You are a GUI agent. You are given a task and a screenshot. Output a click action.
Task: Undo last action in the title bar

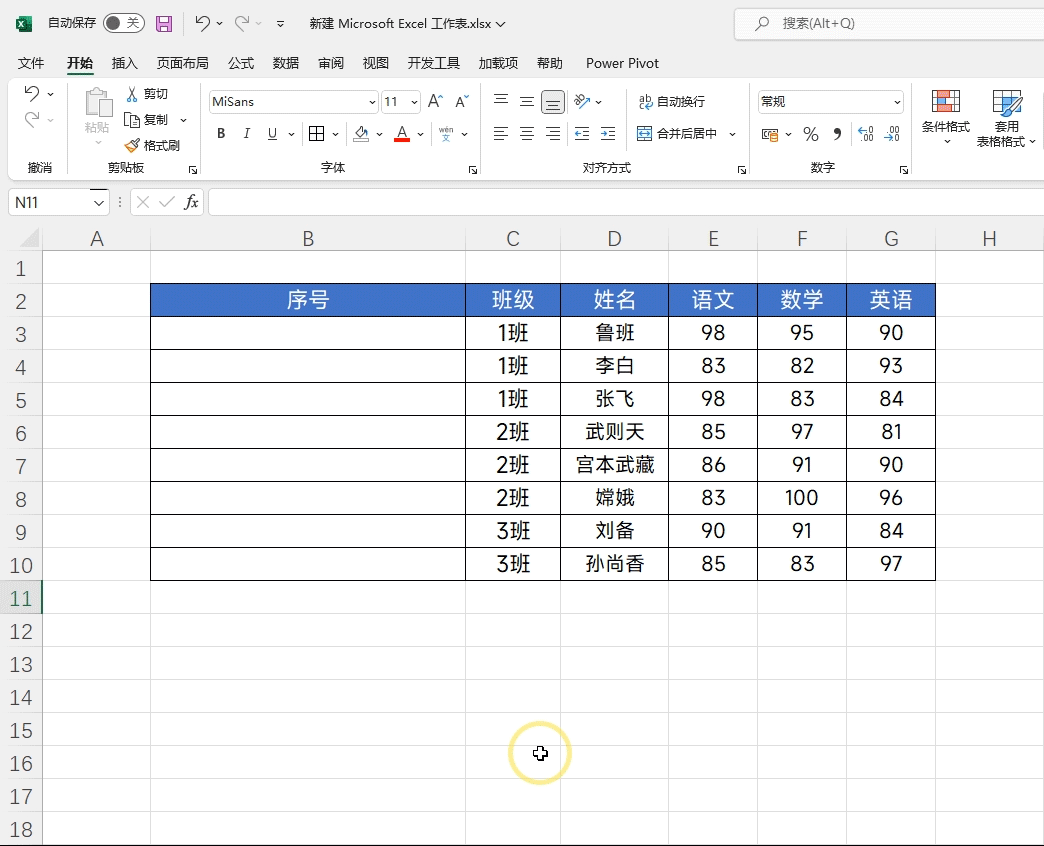pyautogui.click(x=202, y=23)
